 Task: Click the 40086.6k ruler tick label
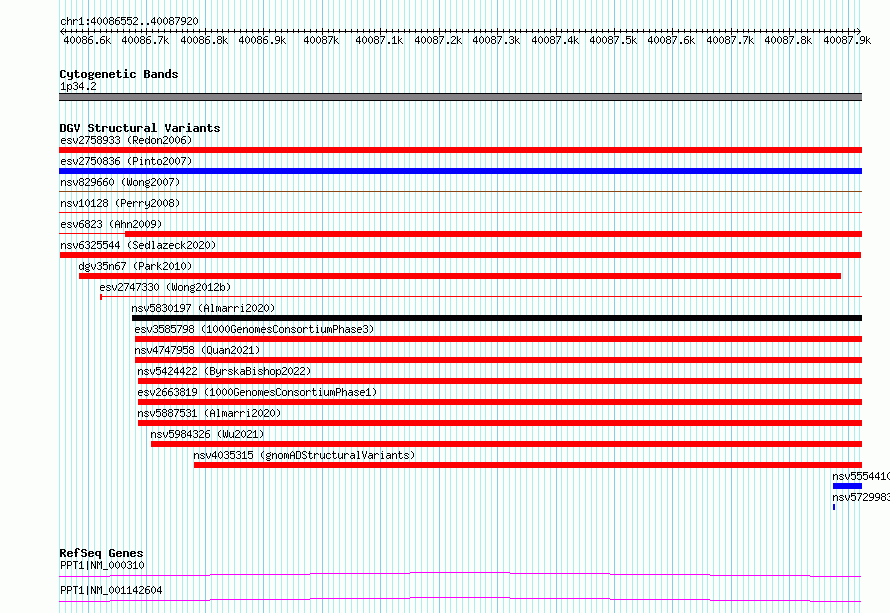87,40
